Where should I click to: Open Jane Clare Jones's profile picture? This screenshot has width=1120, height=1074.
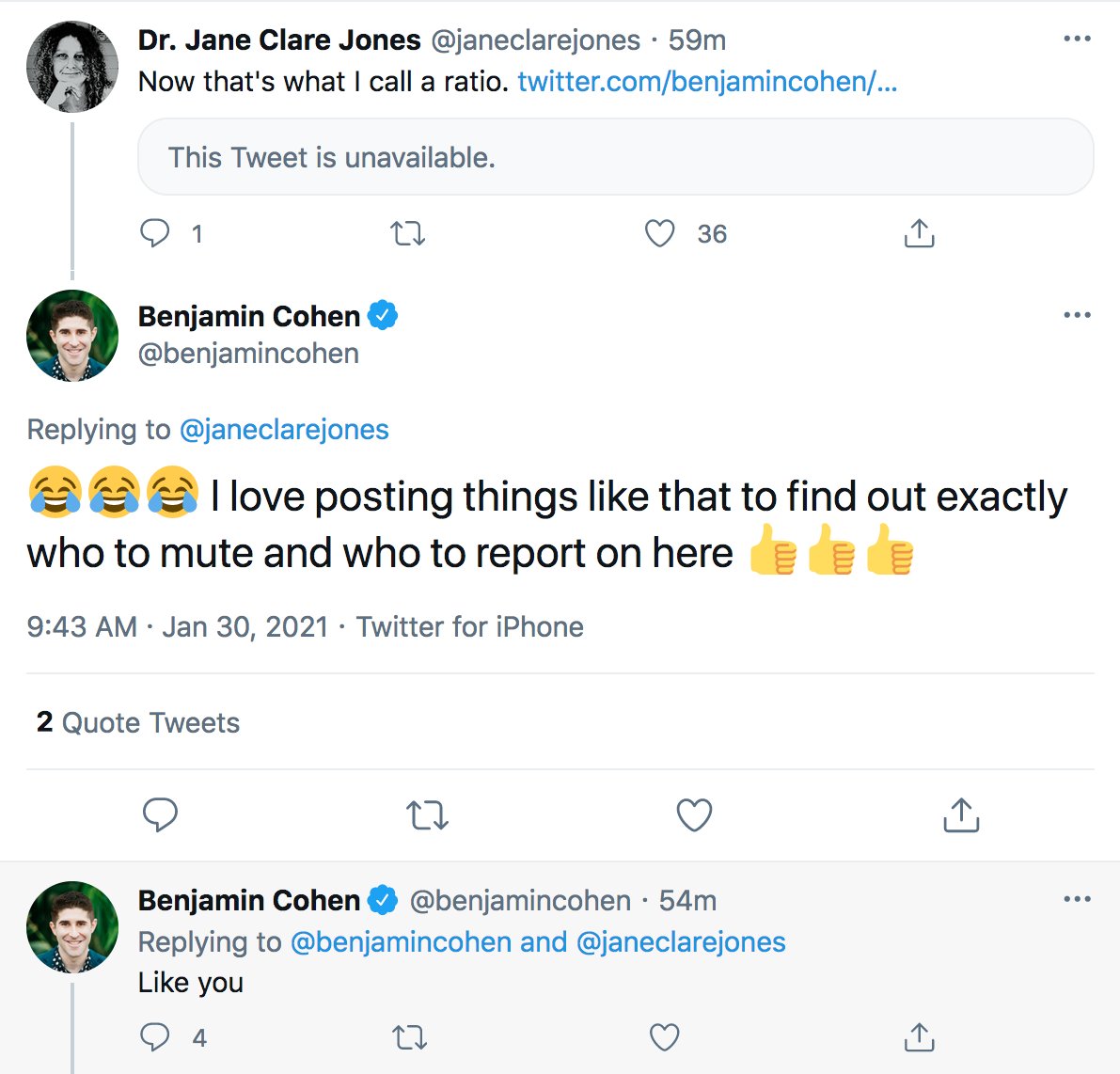tap(72, 67)
